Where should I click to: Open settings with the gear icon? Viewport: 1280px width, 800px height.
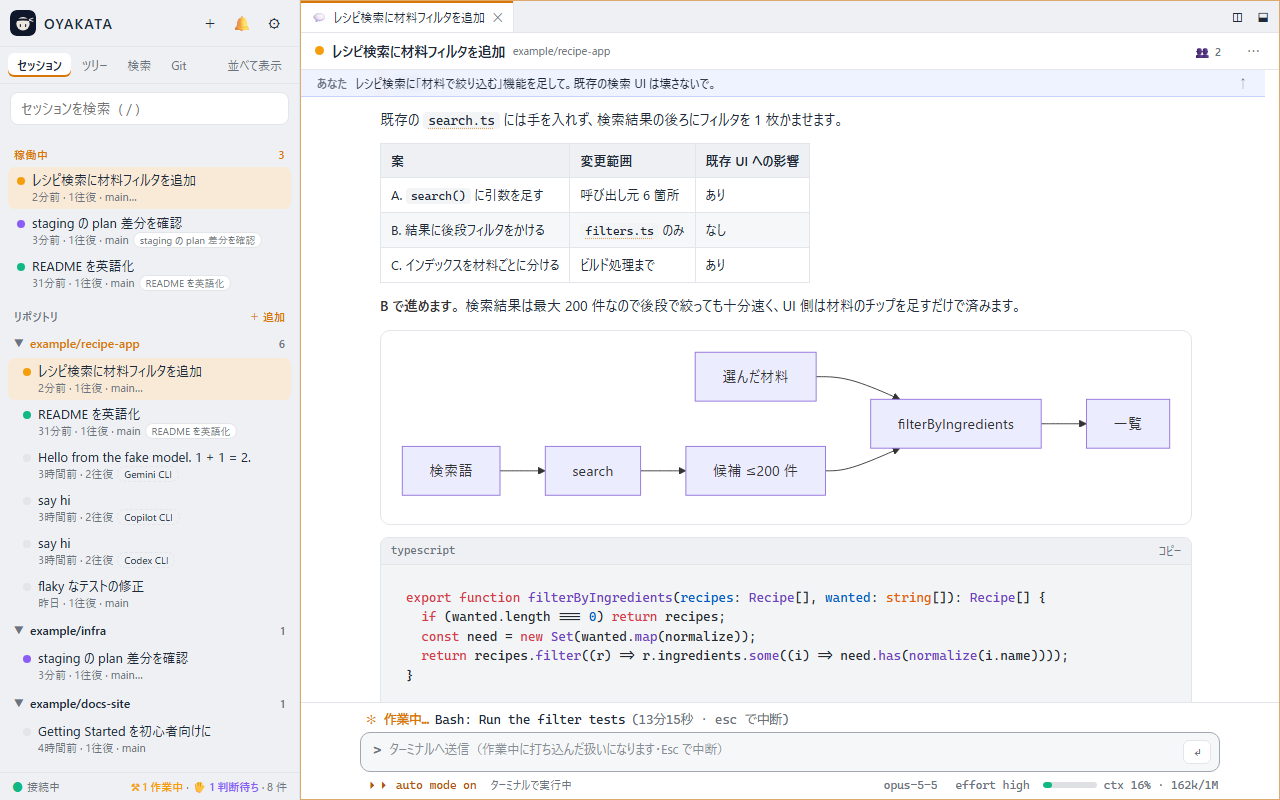click(274, 24)
